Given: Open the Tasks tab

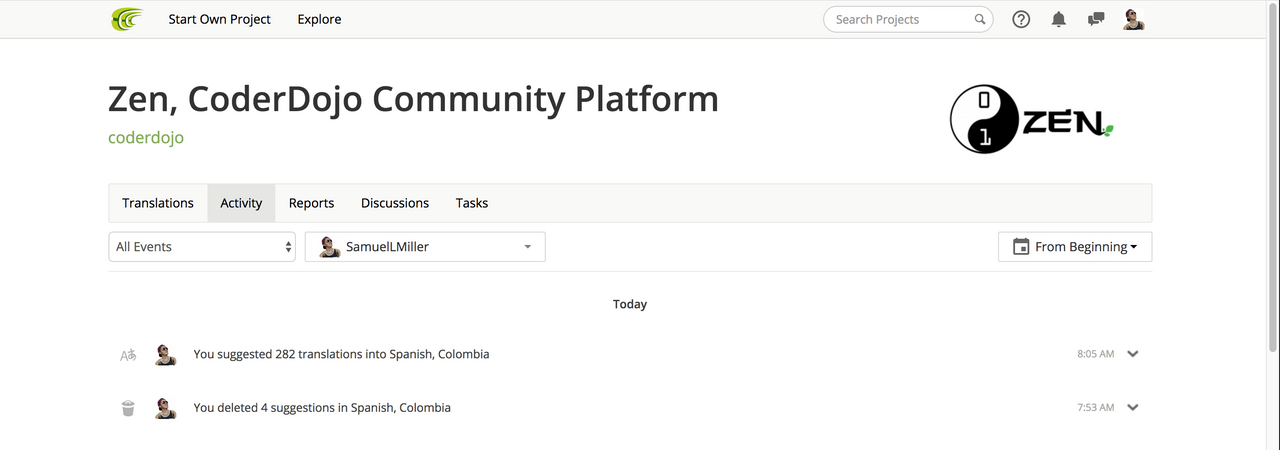Looking at the screenshot, I should 472,203.
